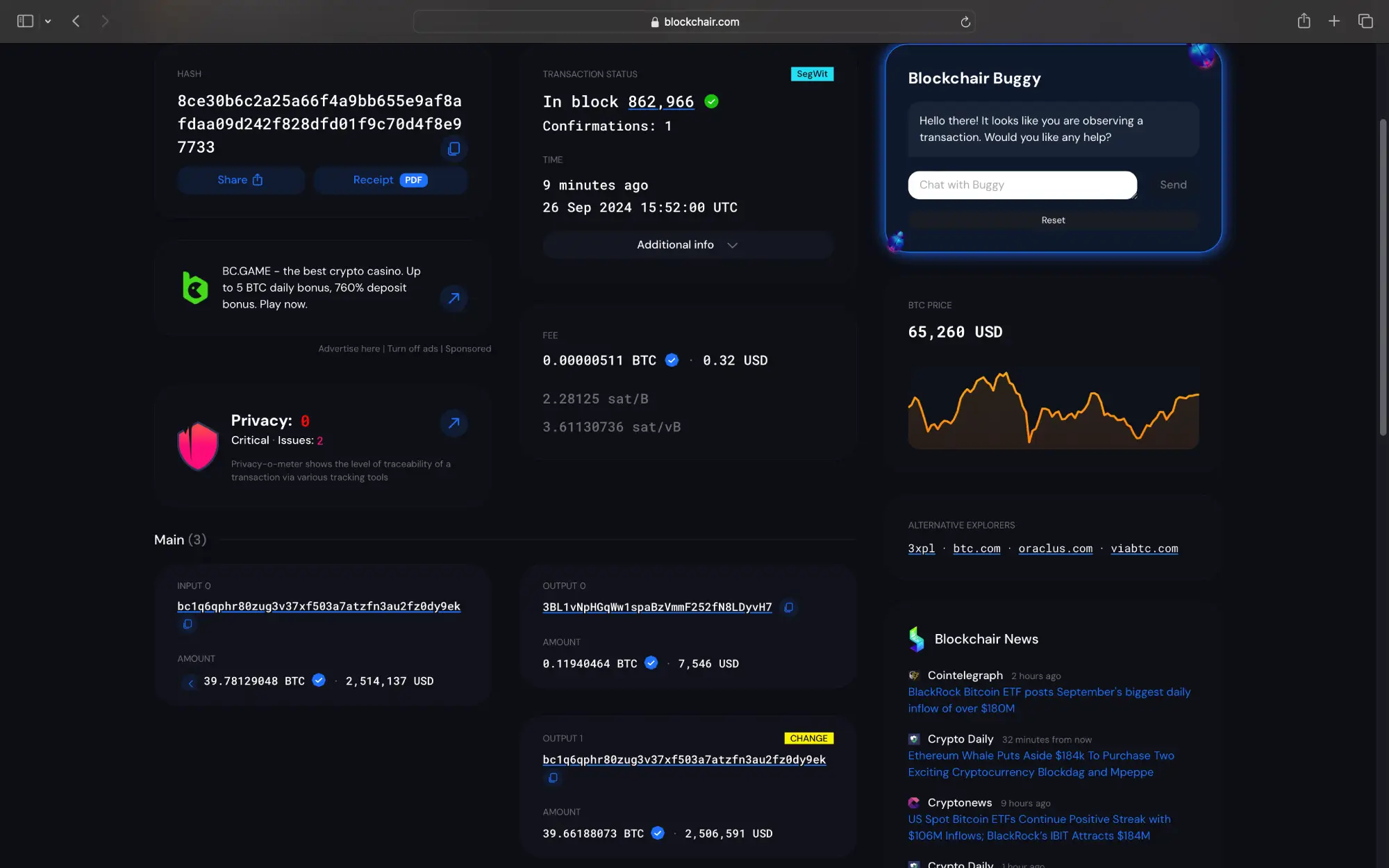Reset the Blockchair Buggy chat
This screenshot has height=868, width=1389.
[x=1053, y=219]
